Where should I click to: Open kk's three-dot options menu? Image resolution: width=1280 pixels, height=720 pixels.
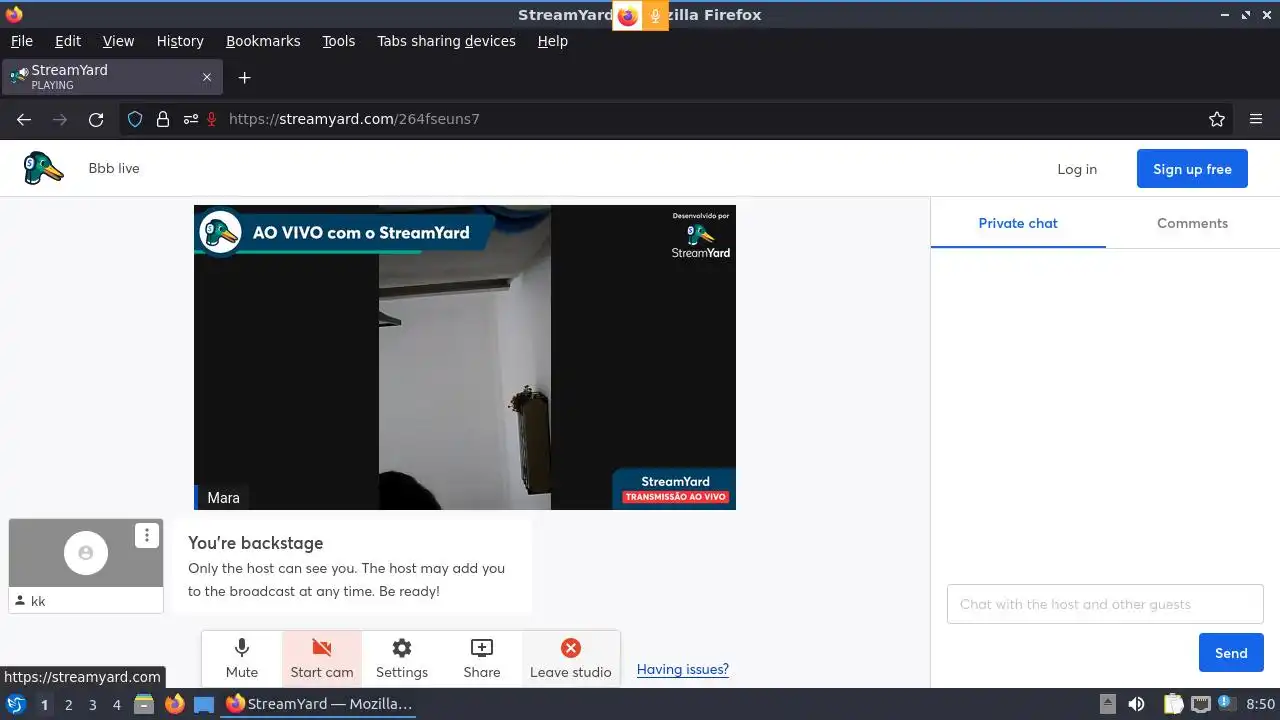(x=147, y=535)
